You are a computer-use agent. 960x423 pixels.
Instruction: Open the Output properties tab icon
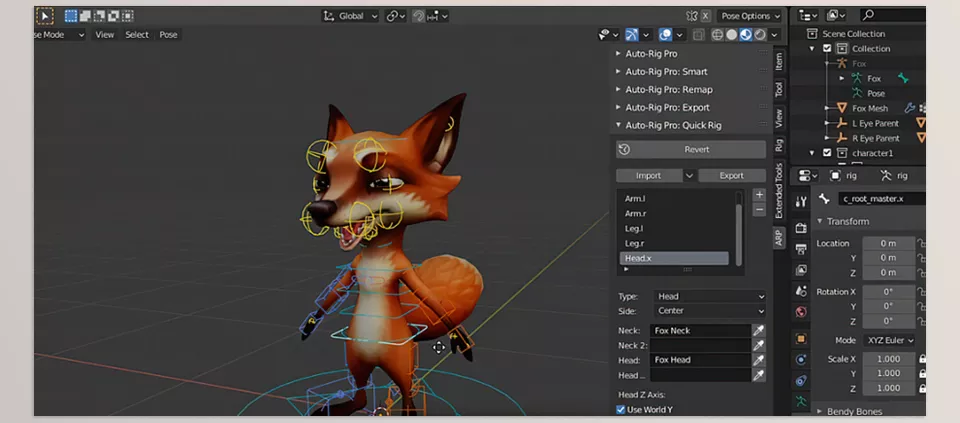tap(801, 249)
